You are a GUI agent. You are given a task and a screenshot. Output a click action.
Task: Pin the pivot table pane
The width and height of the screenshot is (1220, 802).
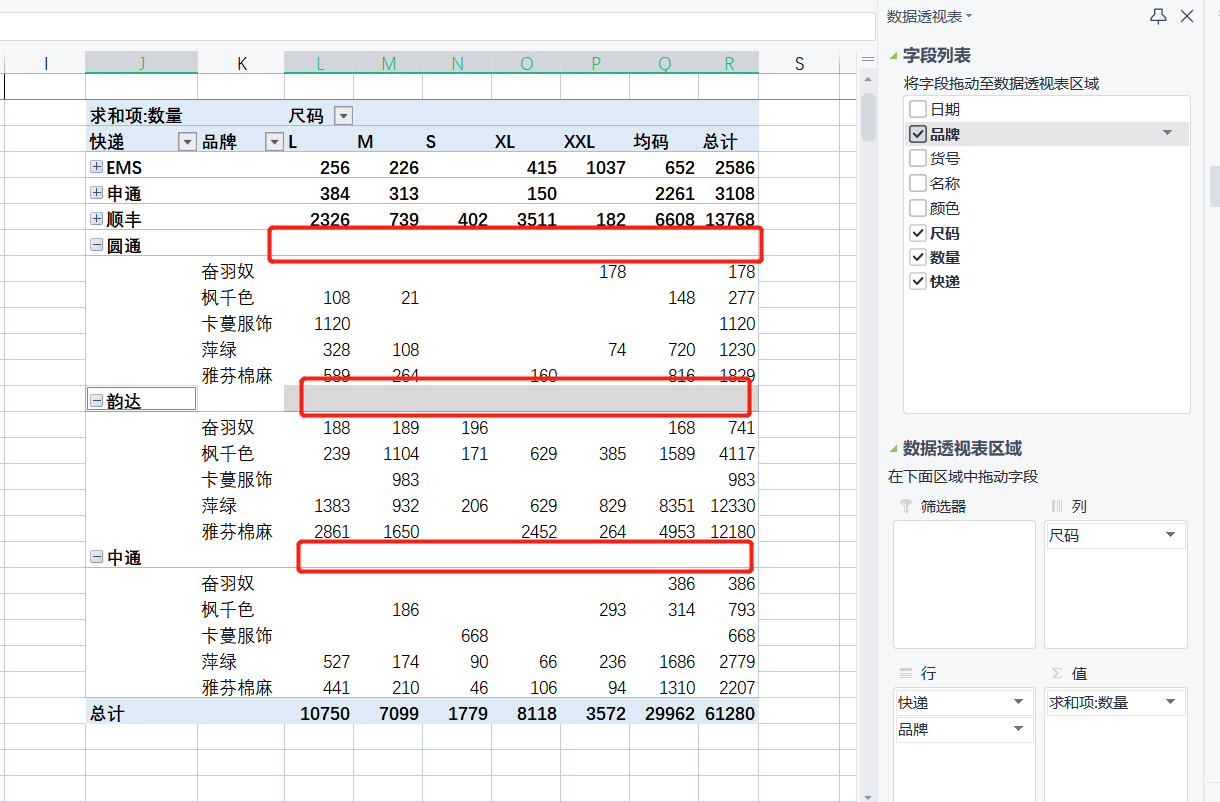1158,16
